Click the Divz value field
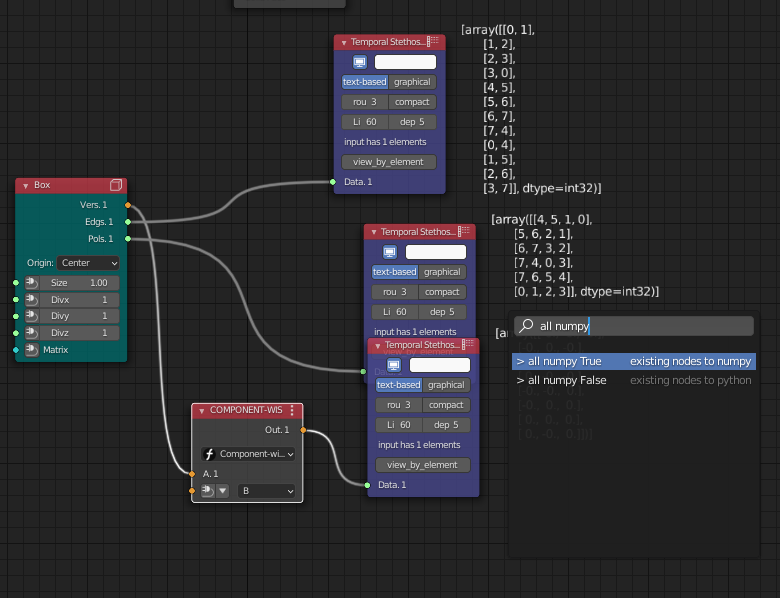780x598 pixels. point(79,333)
